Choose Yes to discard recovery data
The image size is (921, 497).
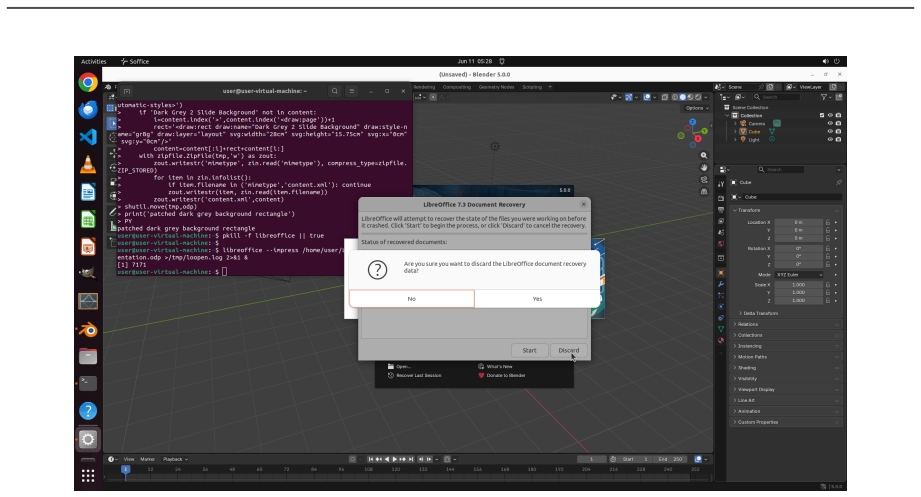pyautogui.click(x=537, y=299)
